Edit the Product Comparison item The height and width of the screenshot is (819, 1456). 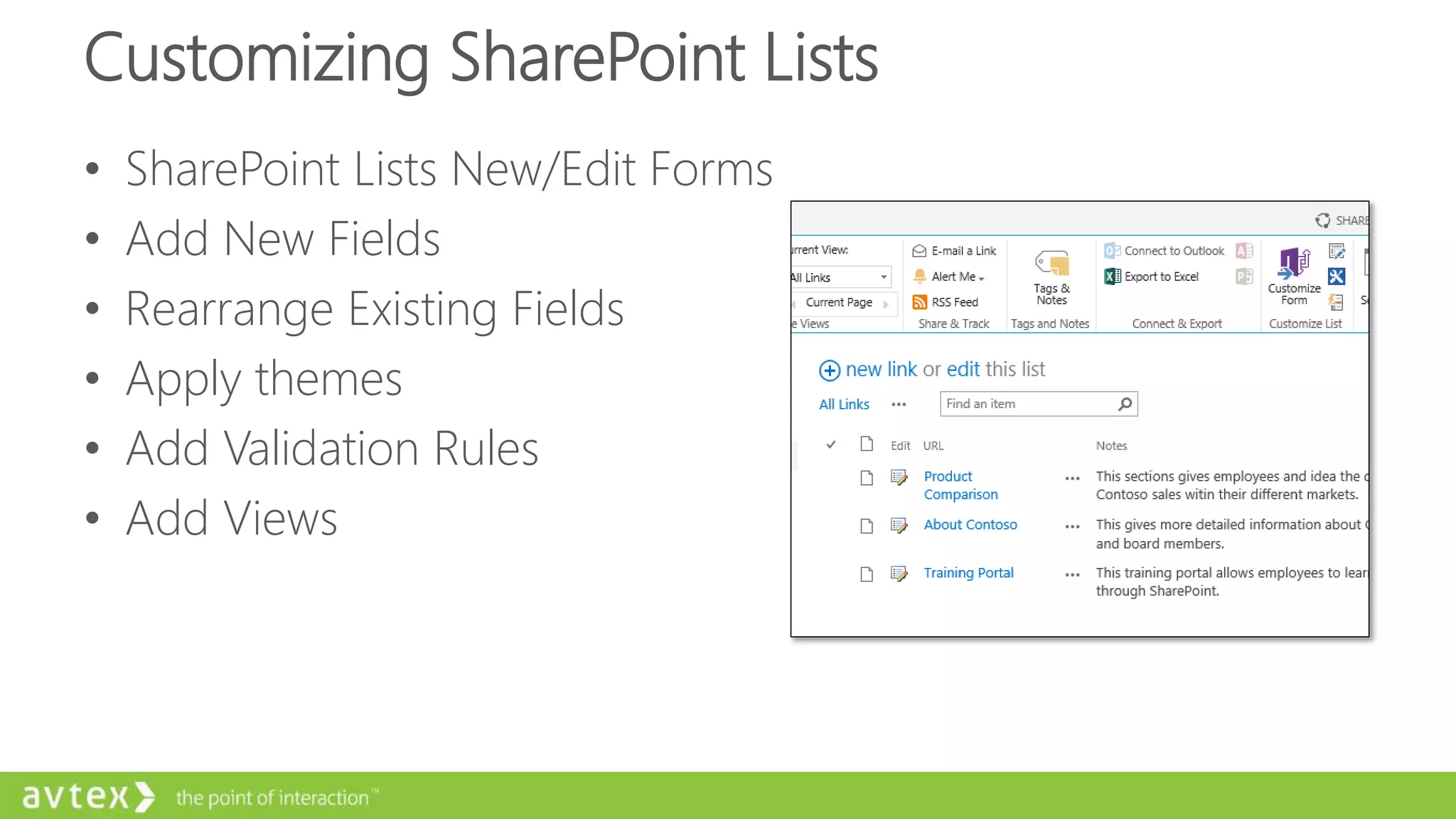(x=899, y=477)
